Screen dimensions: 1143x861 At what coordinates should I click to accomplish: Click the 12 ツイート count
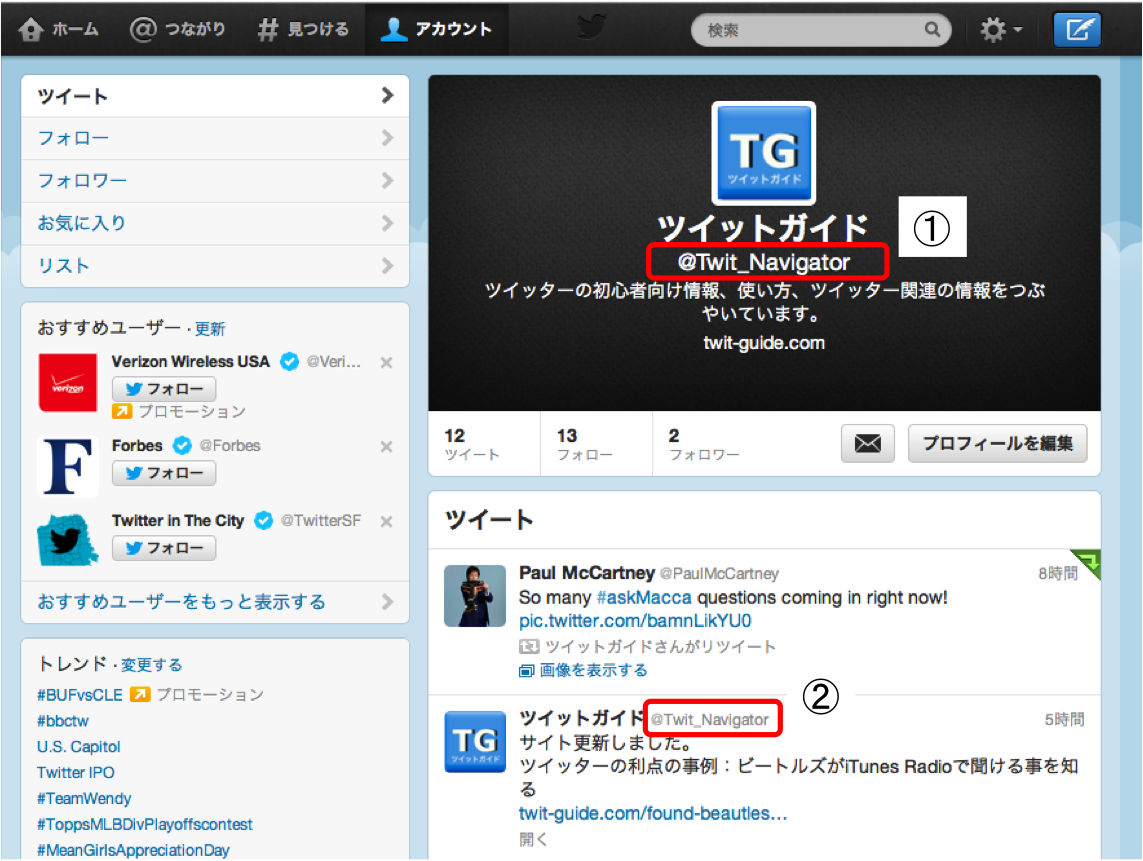click(472, 444)
